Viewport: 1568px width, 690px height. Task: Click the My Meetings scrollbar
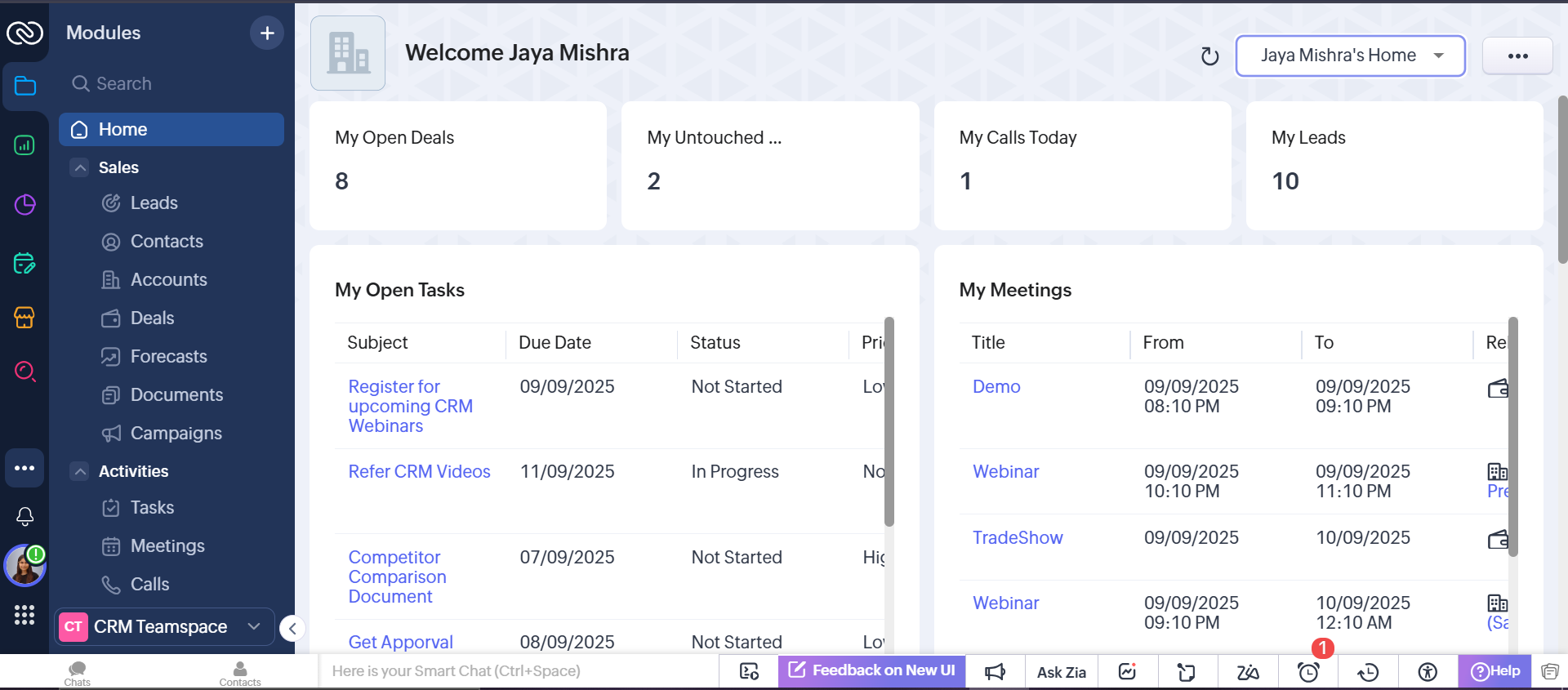coord(1512,437)
